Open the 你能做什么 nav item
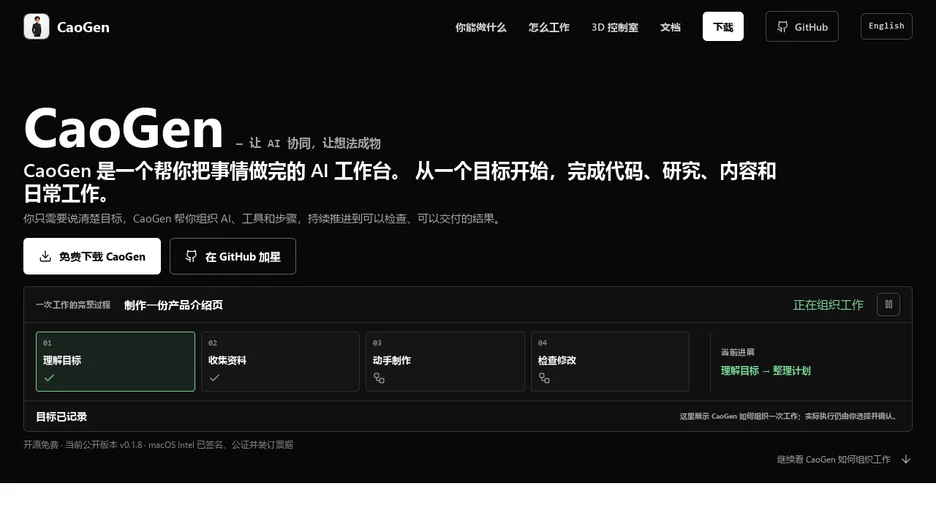This screenshot has width=936, height=527. click(481, 27)
